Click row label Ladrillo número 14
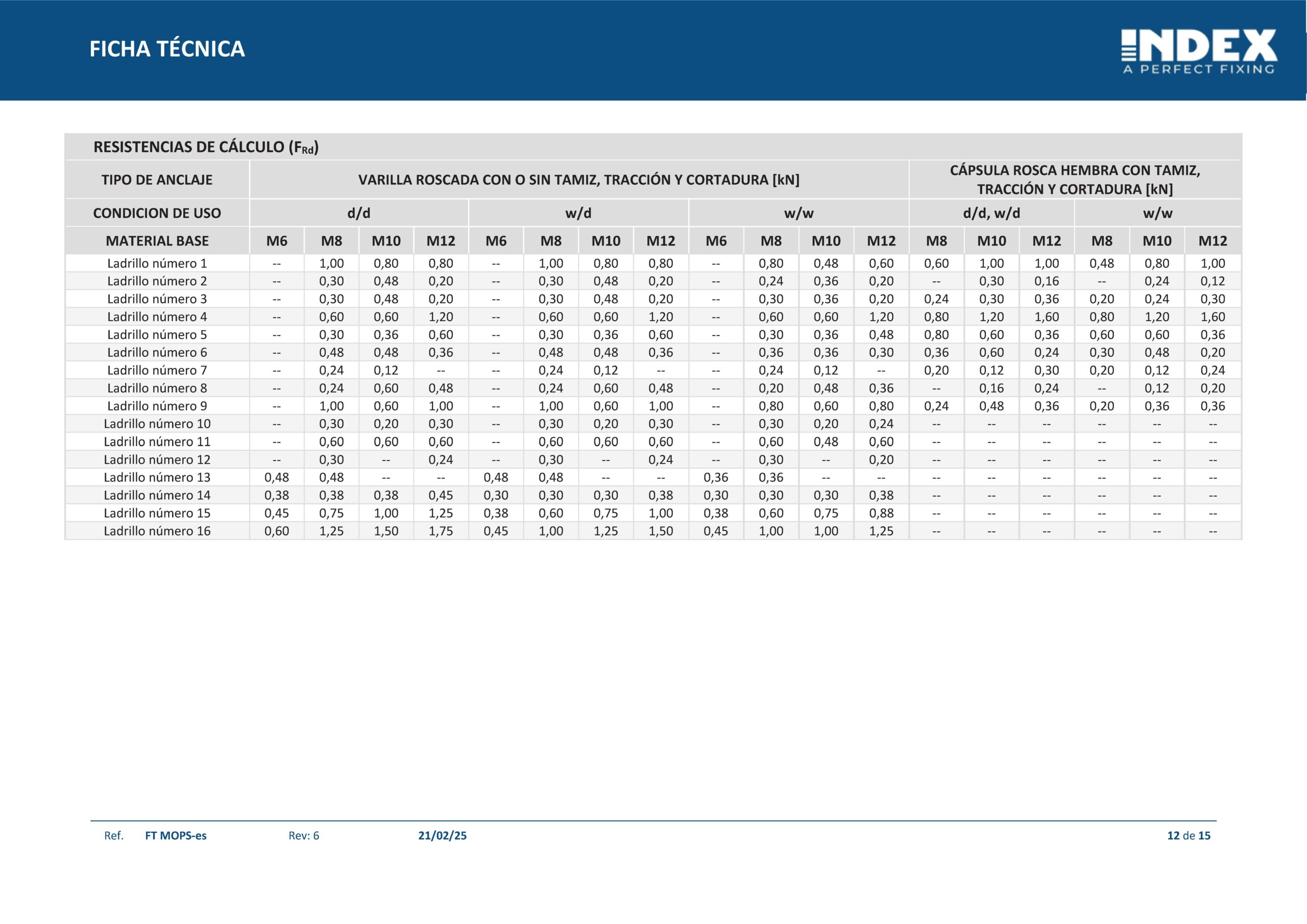 [x=157, y=495]
